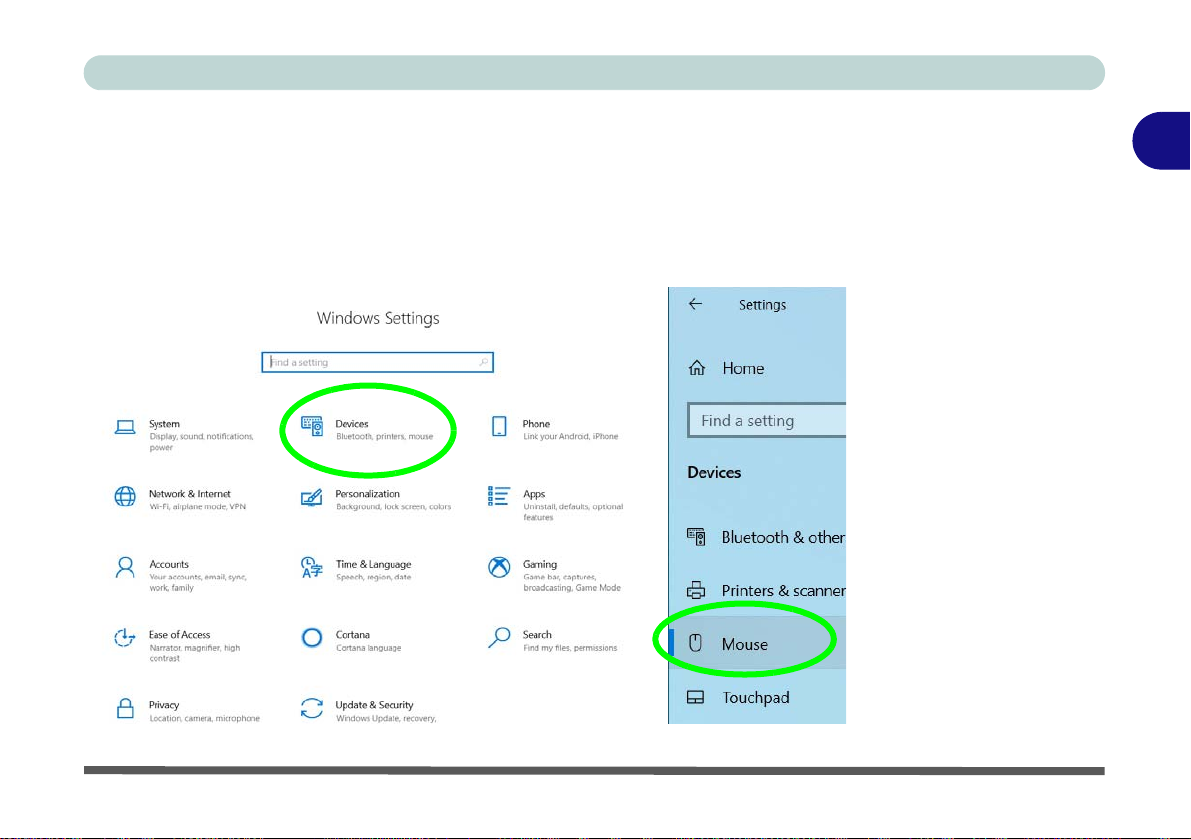
Task: Open Cortana circle icon
Action: [x=311, y=638]
